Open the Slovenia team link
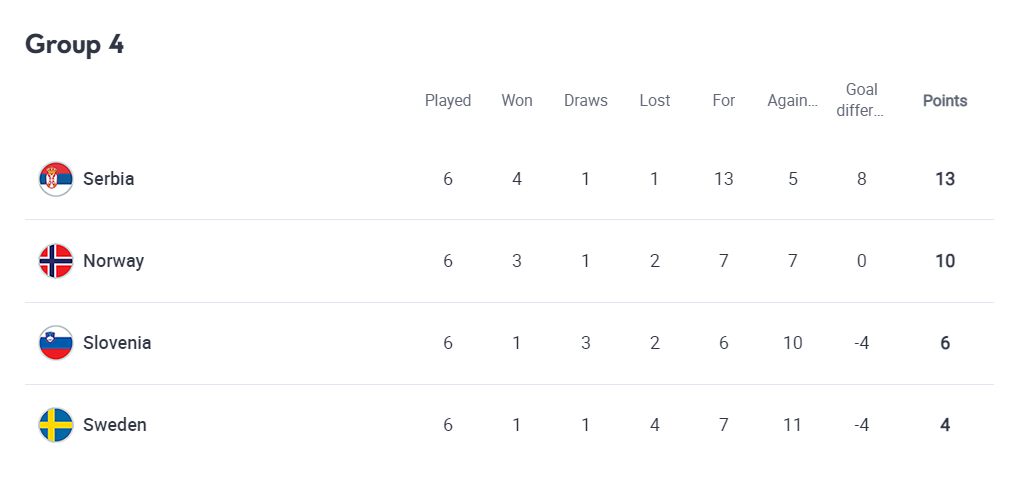 click(x=117, y=343)
